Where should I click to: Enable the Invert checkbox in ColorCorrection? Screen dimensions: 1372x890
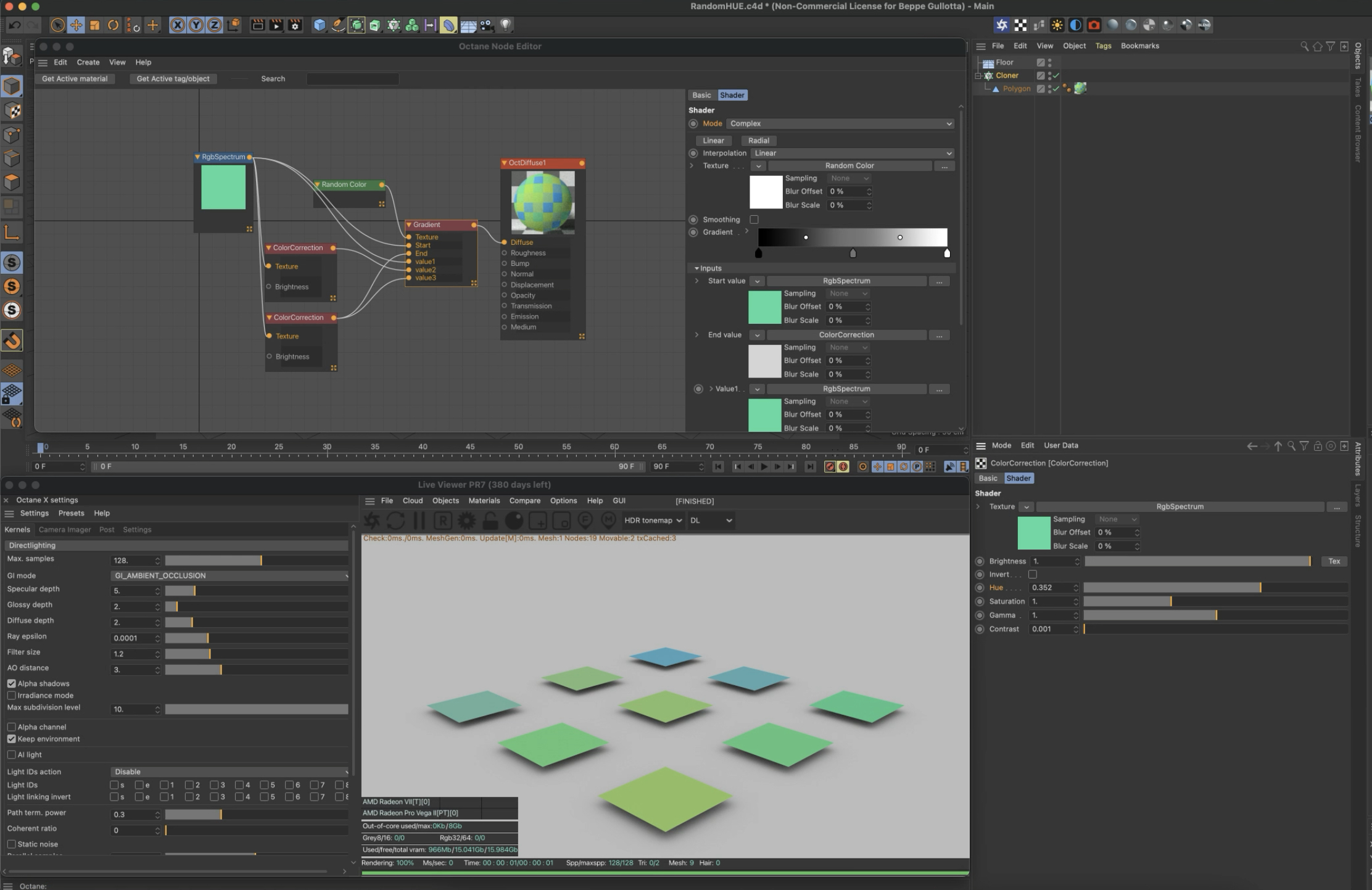click(1033, 574)
